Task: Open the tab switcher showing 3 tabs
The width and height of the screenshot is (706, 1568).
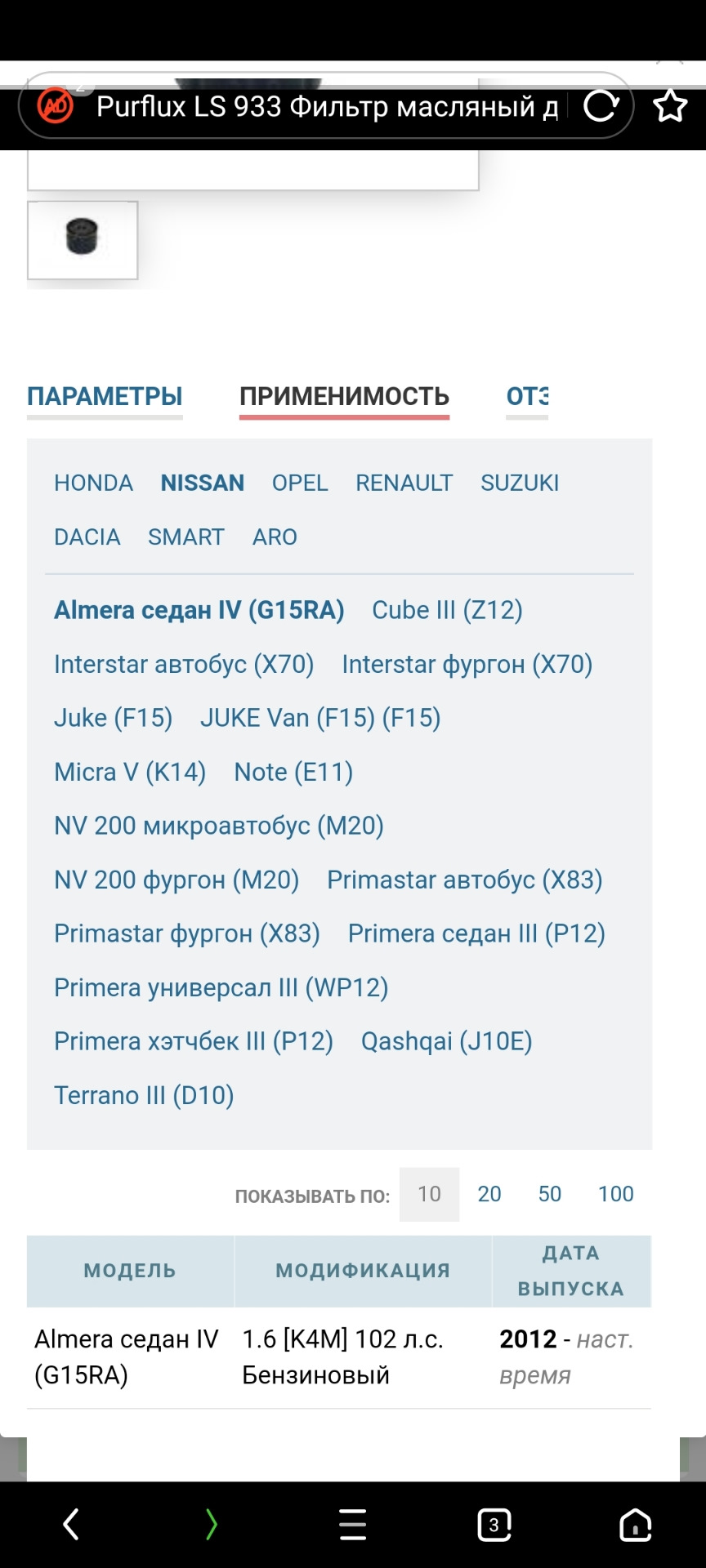Action: pos(494,1524)
